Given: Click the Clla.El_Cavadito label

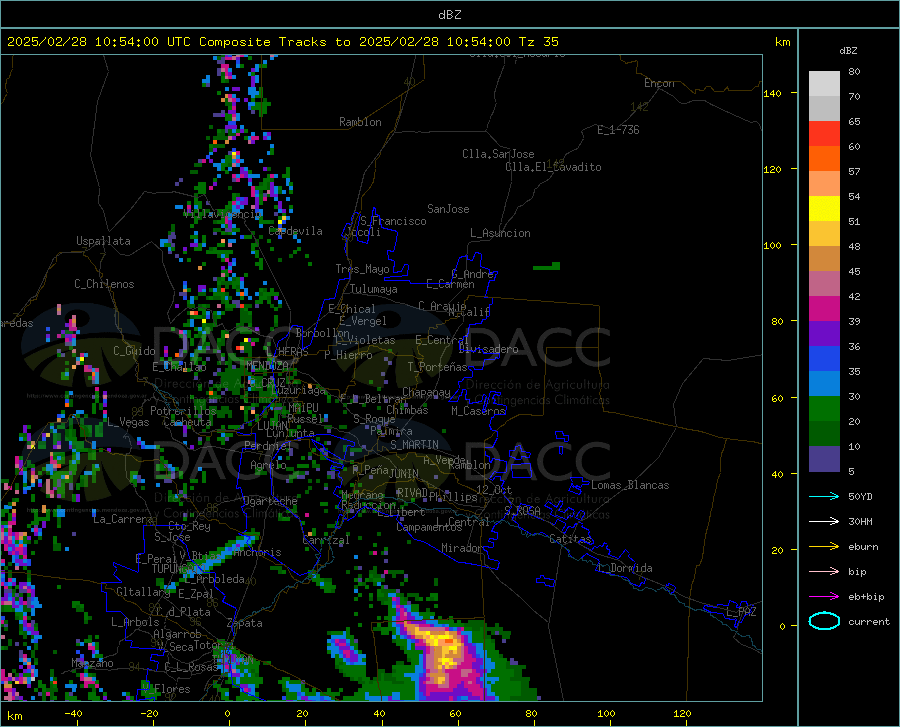Looking at the screenshot, I should point(553,167).
